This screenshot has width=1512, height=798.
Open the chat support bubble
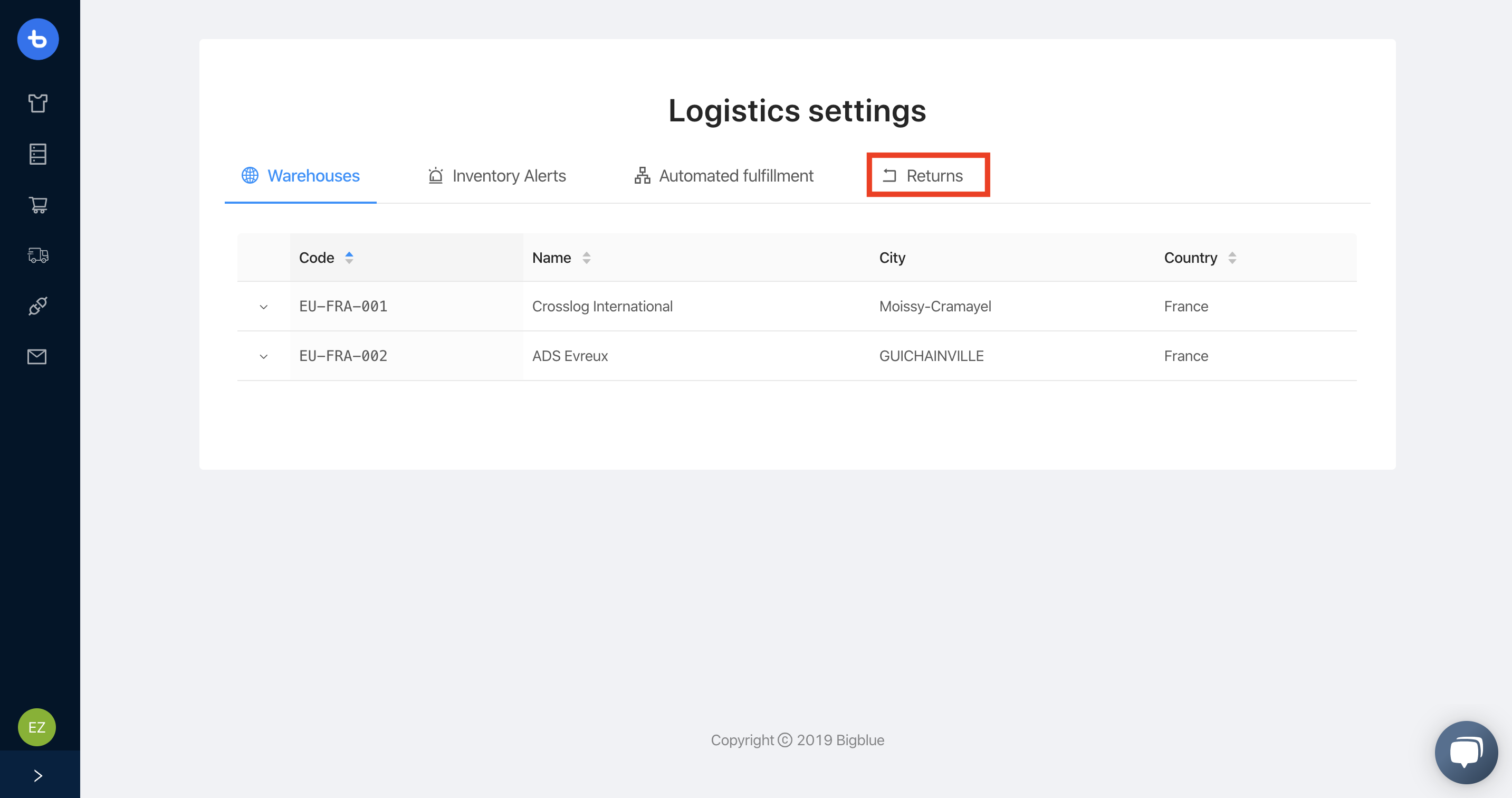(1466, 752)
